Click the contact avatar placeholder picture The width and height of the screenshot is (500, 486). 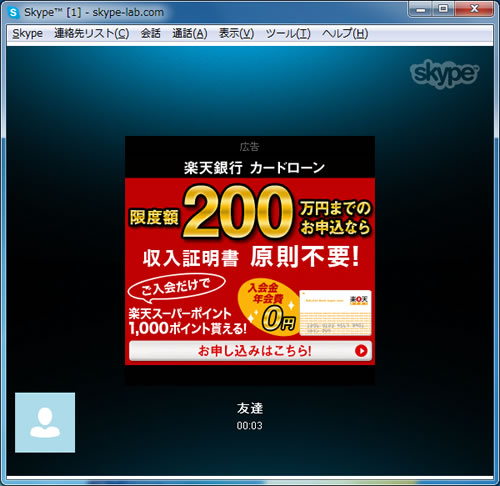(x=45, y=422)
